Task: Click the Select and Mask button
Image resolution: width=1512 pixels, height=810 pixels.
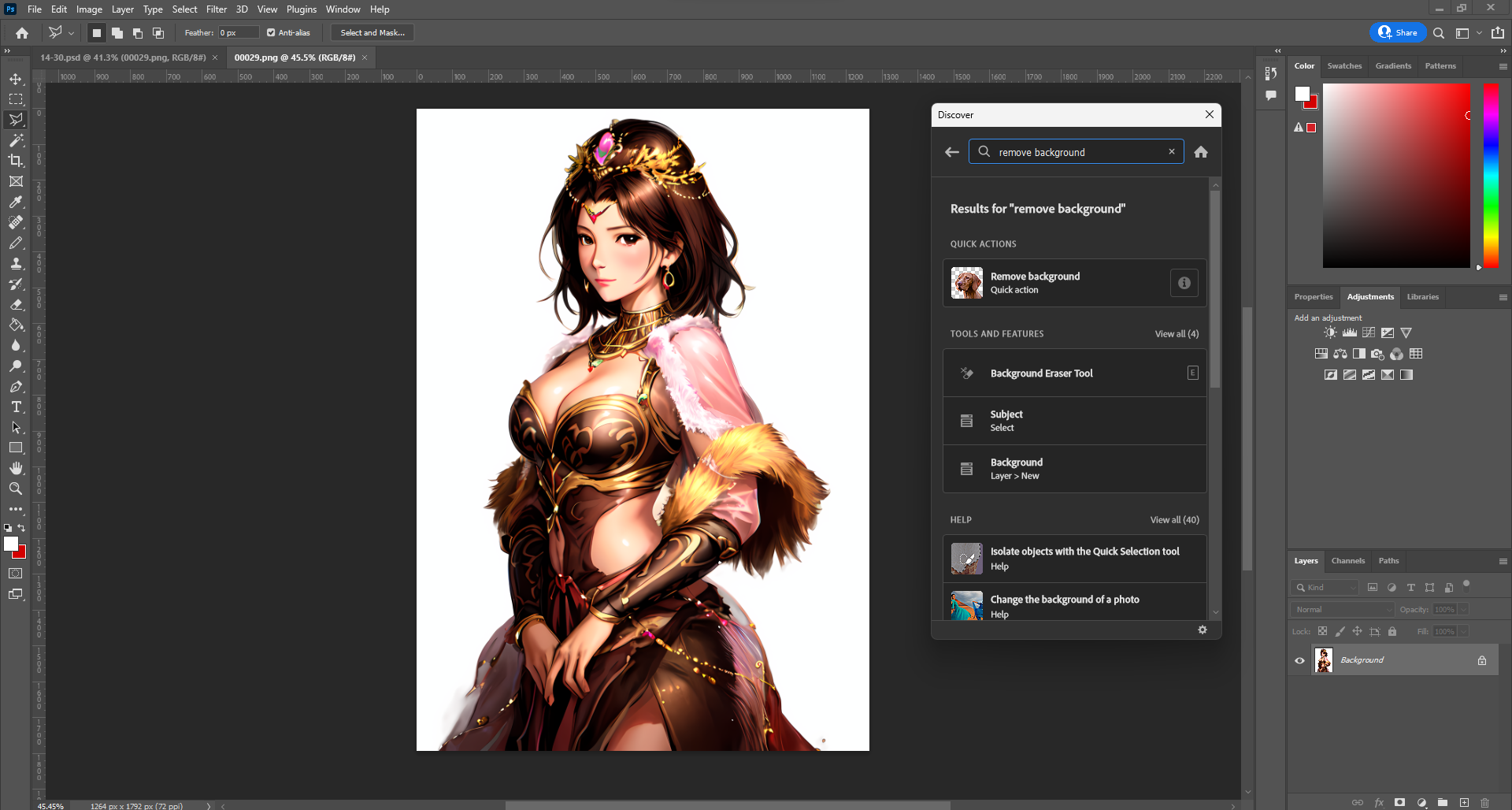Action: coord(372,32)
